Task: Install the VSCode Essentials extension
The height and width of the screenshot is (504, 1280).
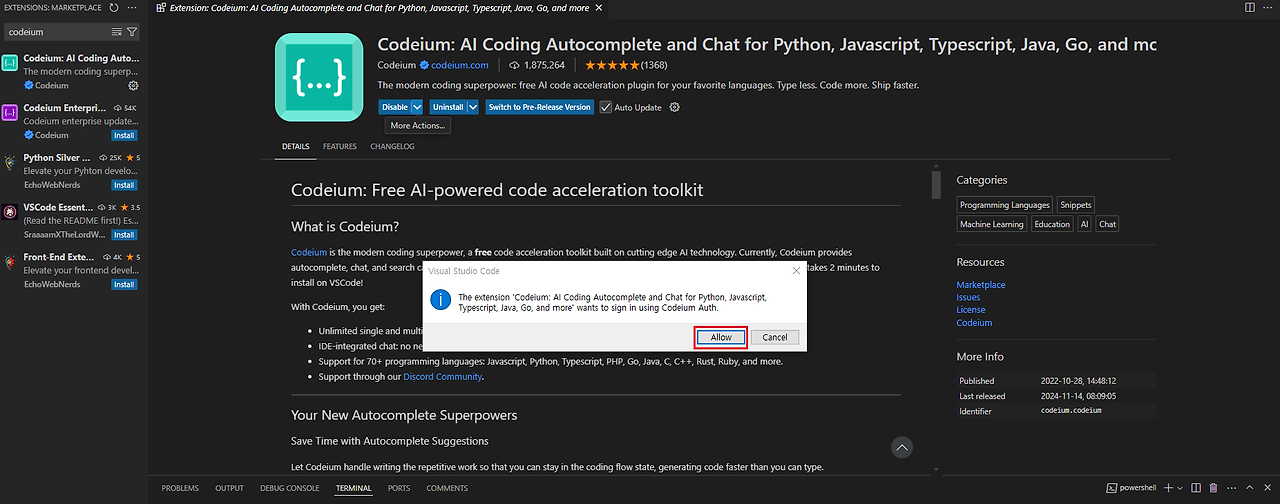Action: [x=124, y=235]
